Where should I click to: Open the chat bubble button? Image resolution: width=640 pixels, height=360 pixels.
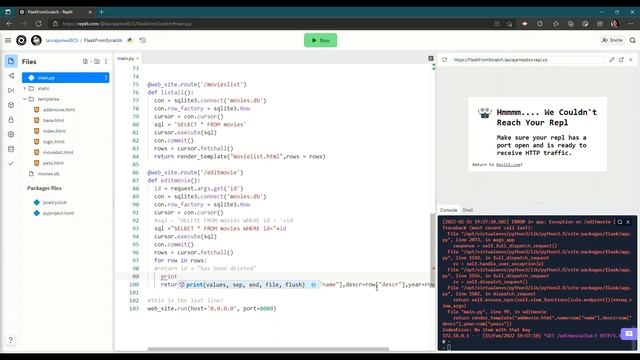629,333
